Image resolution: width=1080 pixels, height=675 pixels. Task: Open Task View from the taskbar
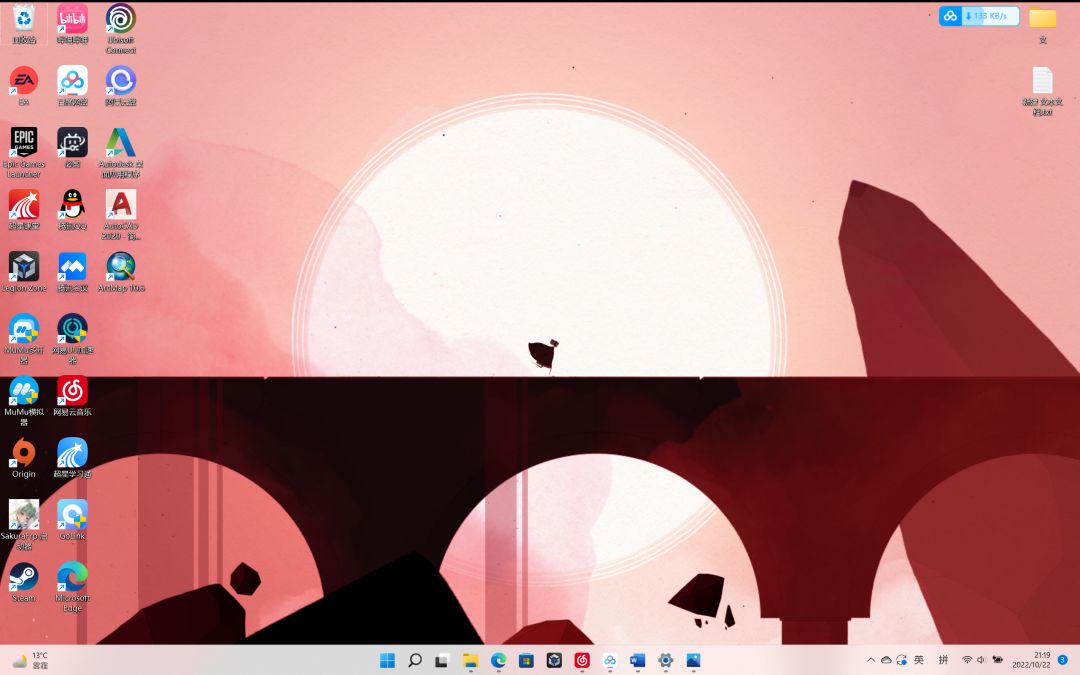tap(442, 661)
